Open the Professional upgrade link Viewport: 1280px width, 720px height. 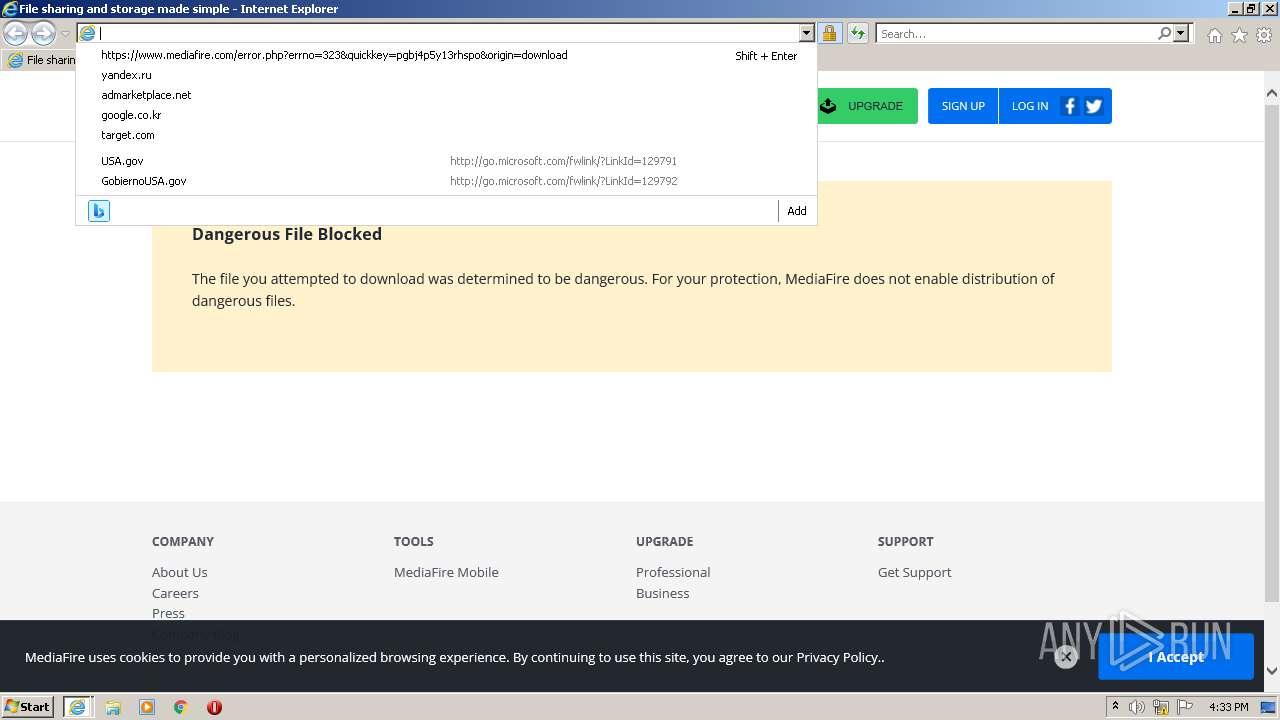[673, 572]
